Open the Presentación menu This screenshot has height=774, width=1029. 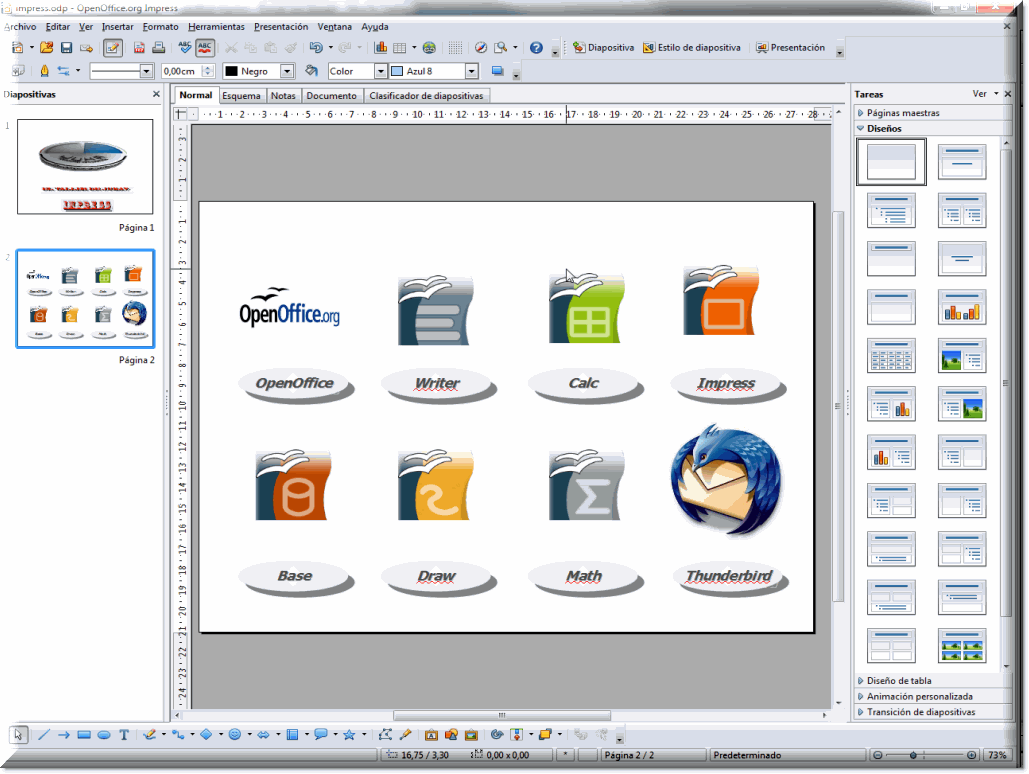281,27
